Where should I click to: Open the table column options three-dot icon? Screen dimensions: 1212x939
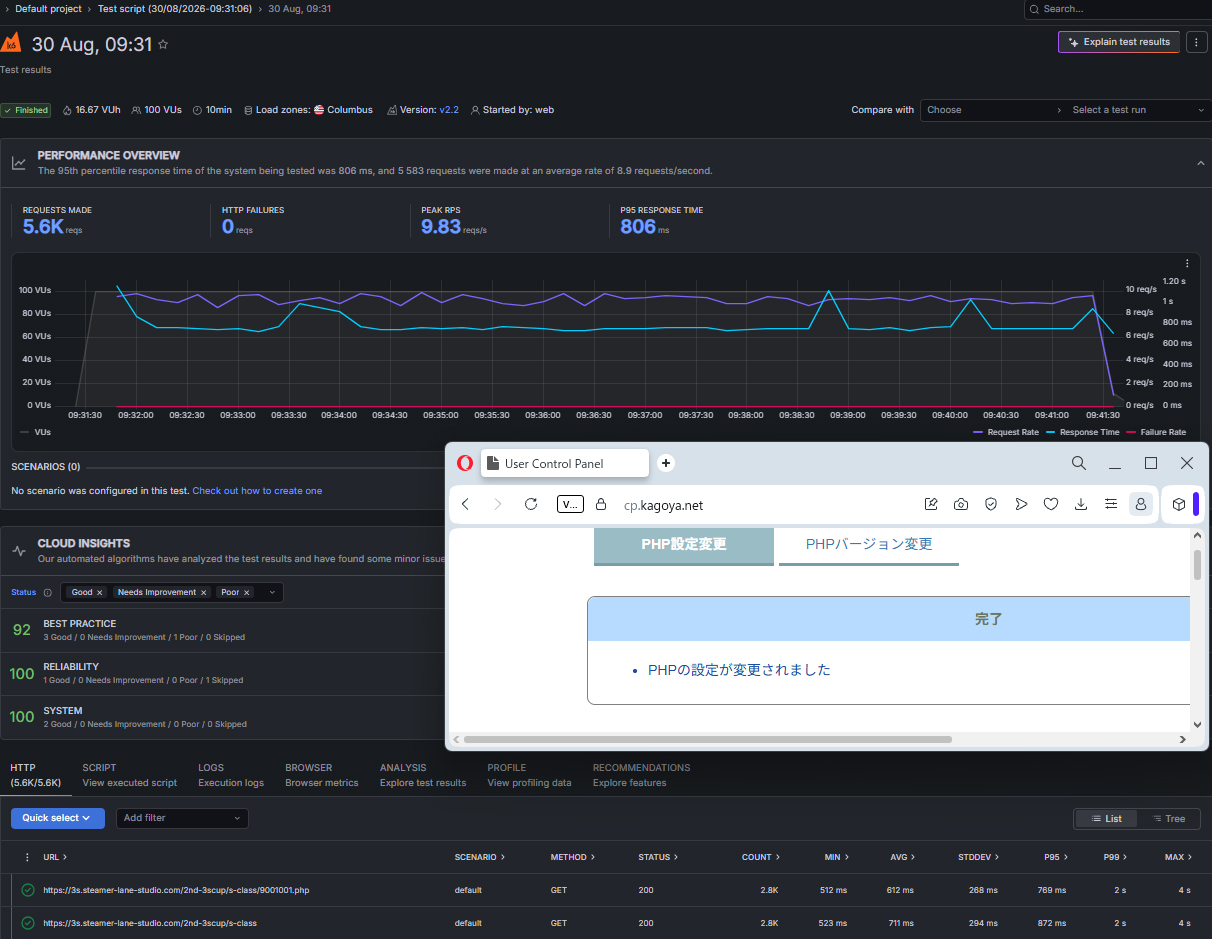coord(27,857)
